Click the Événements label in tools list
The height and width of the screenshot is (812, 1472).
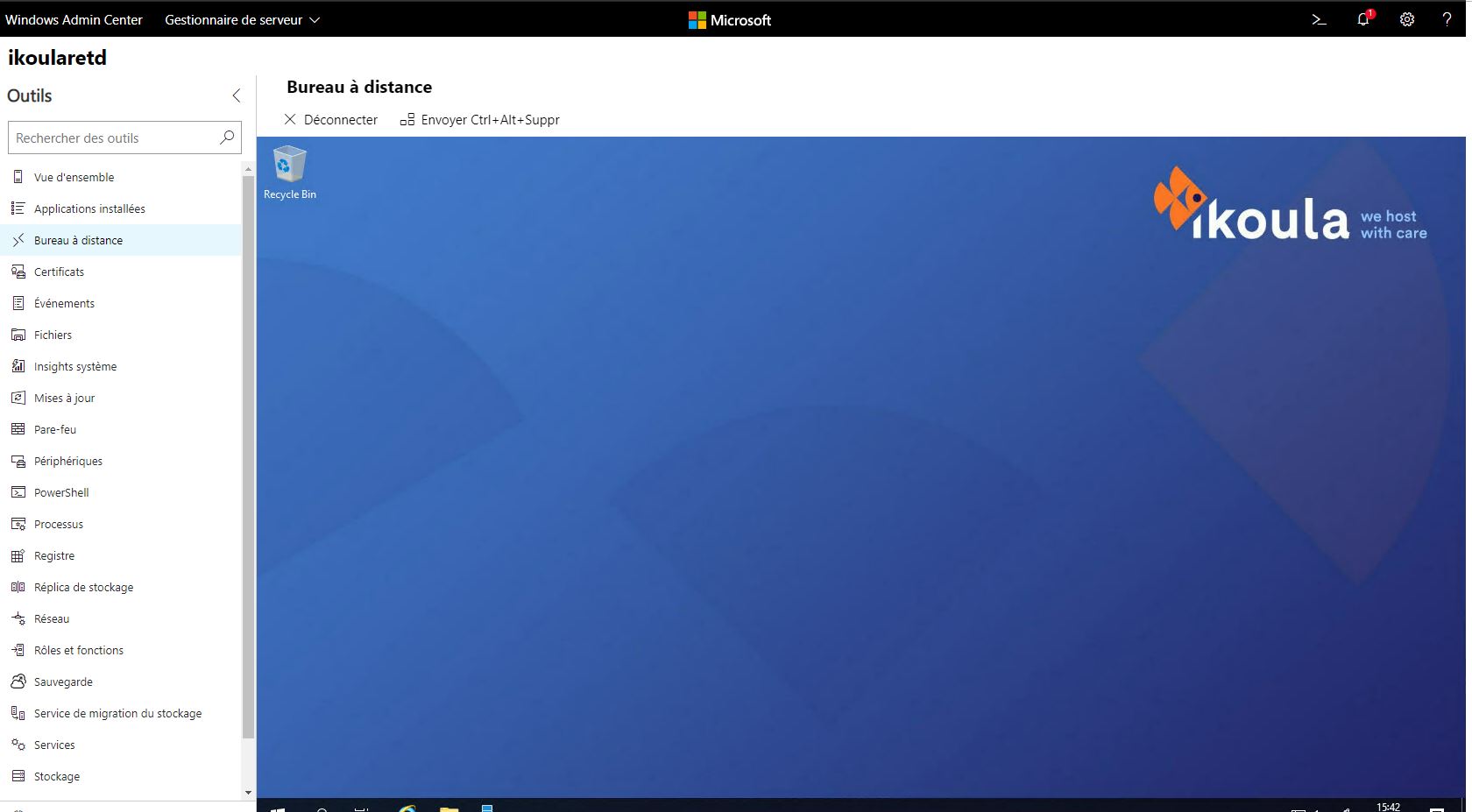coord(64,303)
